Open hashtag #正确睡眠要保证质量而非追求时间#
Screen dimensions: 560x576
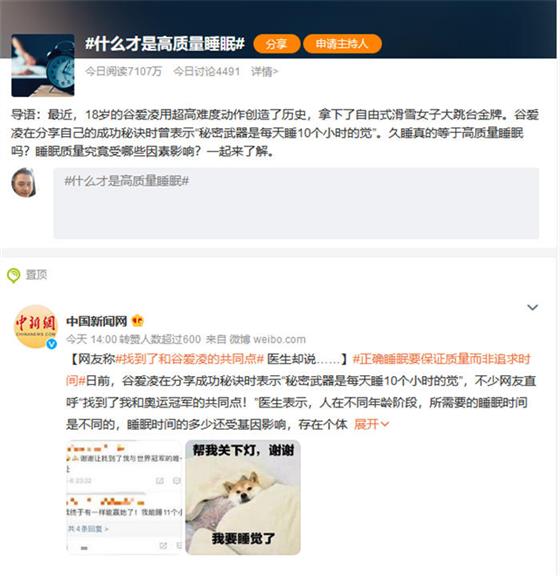(298, 370)
